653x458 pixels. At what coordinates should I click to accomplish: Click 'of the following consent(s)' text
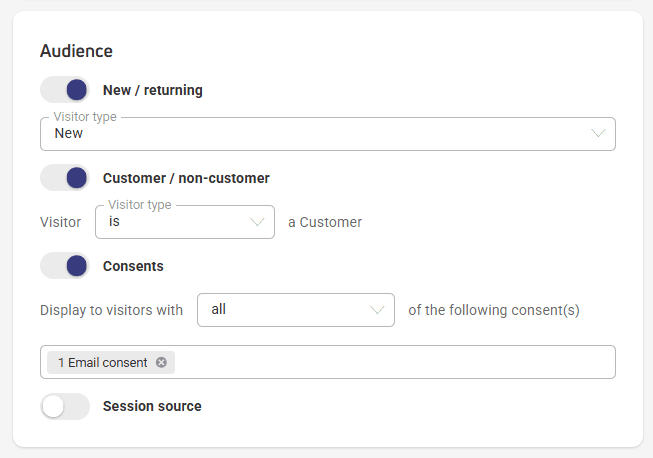[x=494, y=310]
